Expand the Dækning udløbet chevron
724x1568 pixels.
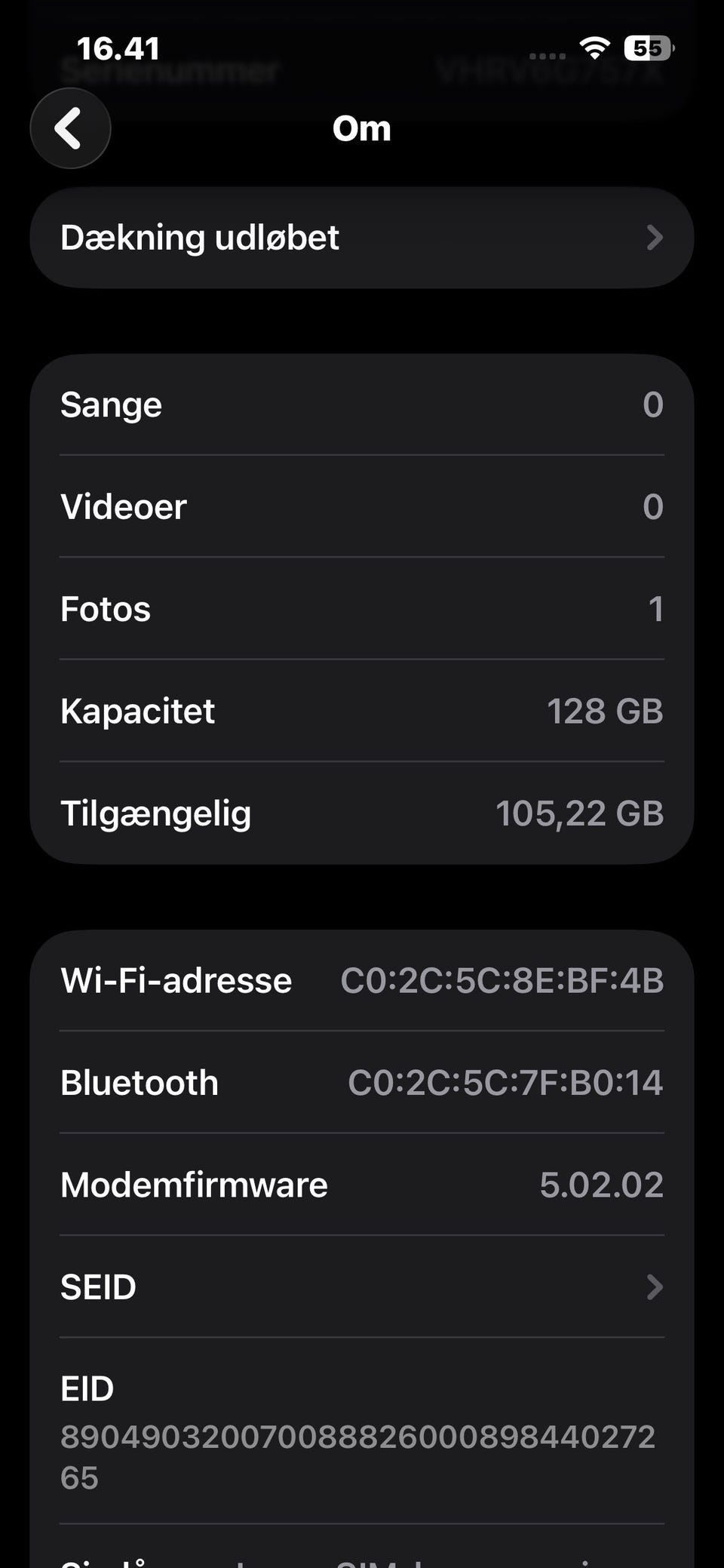click(x=655, y=238)
